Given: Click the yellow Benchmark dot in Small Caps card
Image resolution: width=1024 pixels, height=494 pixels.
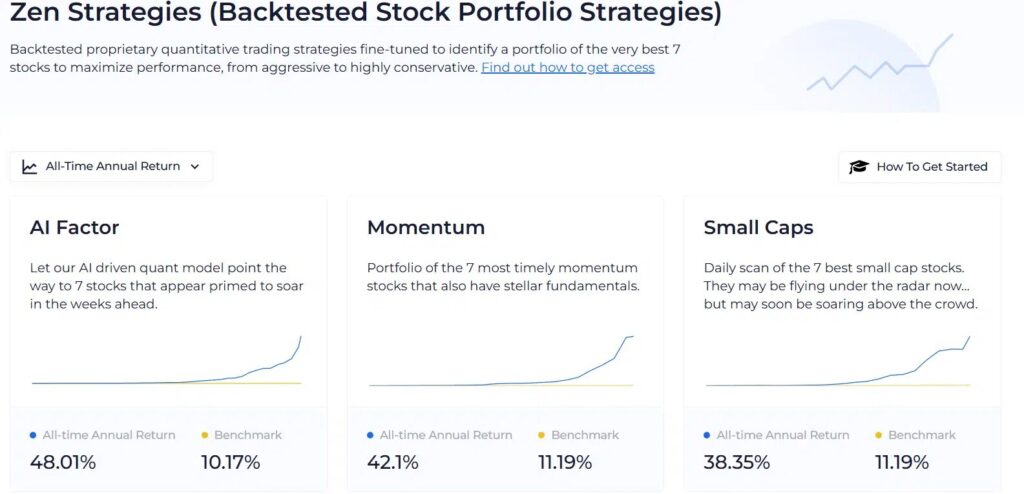Looking at the screenshot, I should (x=878, y=435).
